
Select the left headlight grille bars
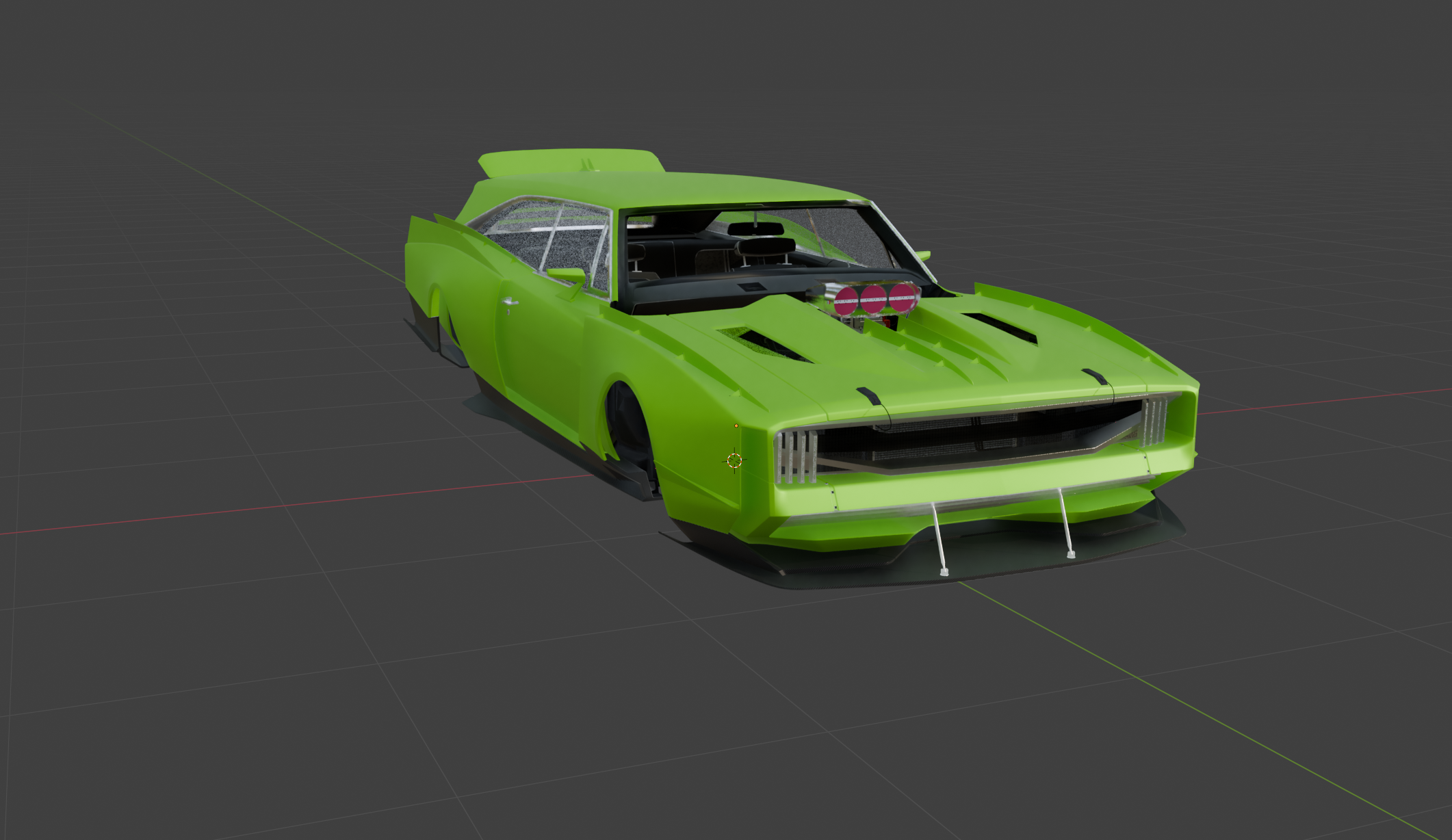[796, 456]
